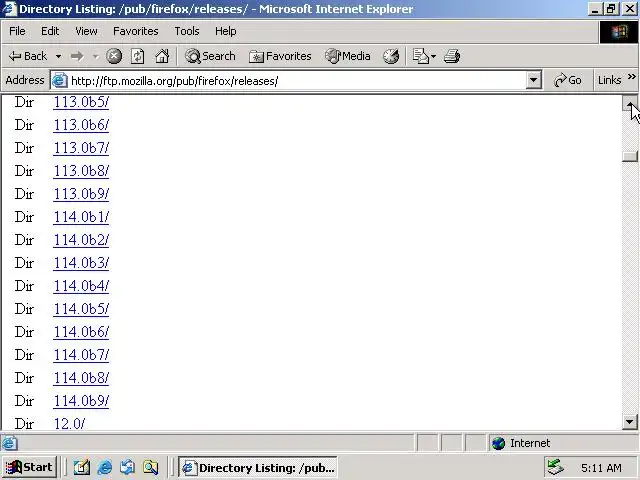Open the Back history dropdown arrow

pos(58,56)
